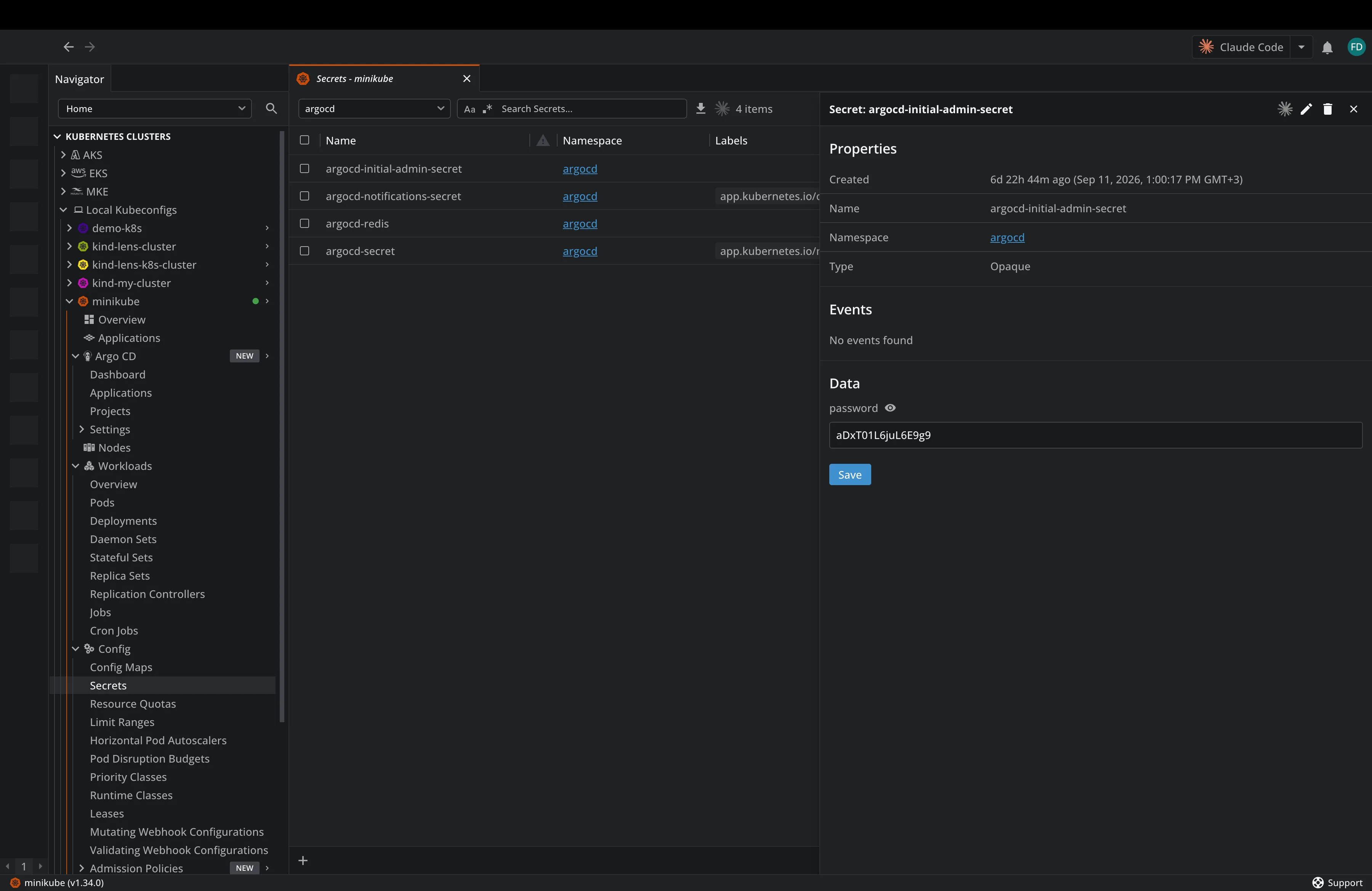The image size is (1372, 891).
Task: Expand Admission Policies
Action: pyautogui.click(x=81, y=868)
